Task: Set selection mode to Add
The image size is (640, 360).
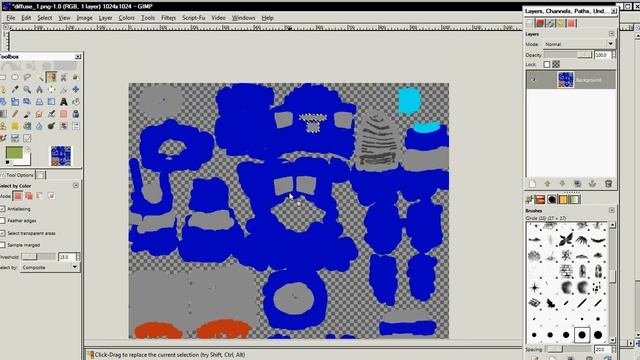Action: pyautogui.click(x=29, y=196)
